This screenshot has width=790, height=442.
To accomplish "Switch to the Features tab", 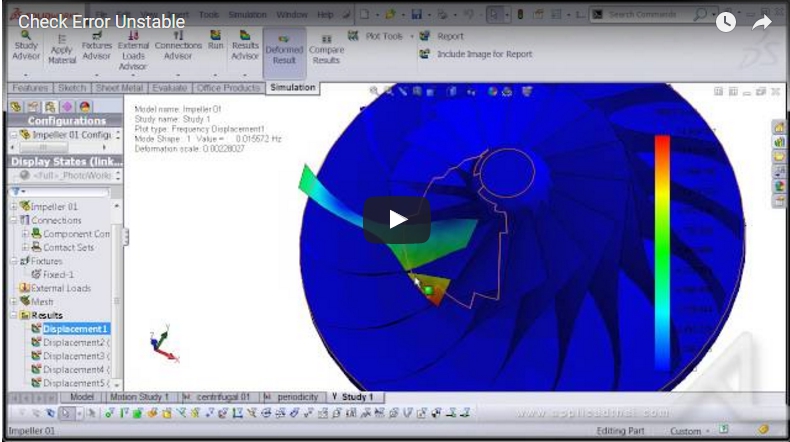I will pos(30,88).
